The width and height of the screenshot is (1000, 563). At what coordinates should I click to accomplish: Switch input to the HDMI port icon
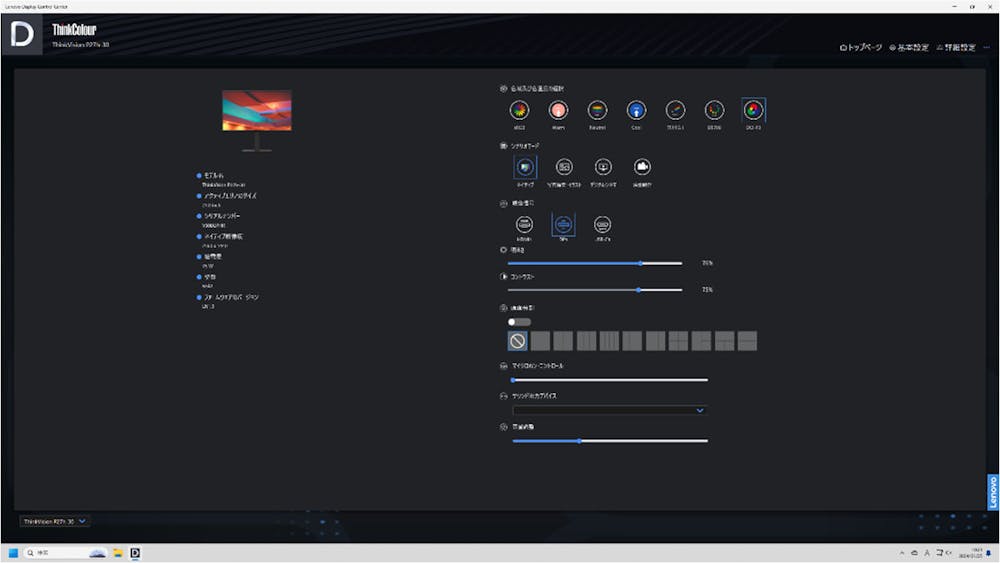pos(524,224)
